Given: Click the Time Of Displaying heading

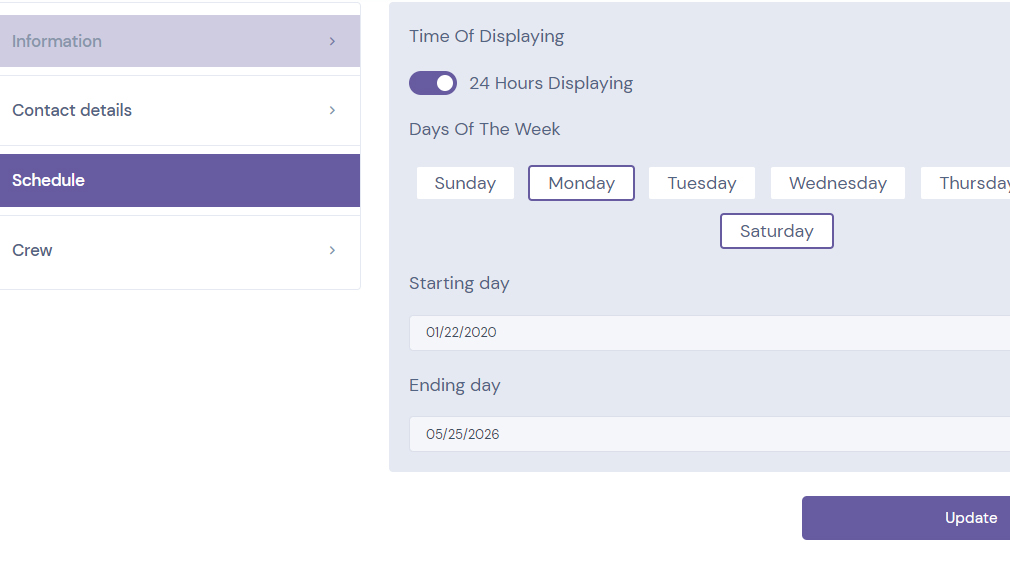Looking at the screenshot, I should [x=486, y=36].
